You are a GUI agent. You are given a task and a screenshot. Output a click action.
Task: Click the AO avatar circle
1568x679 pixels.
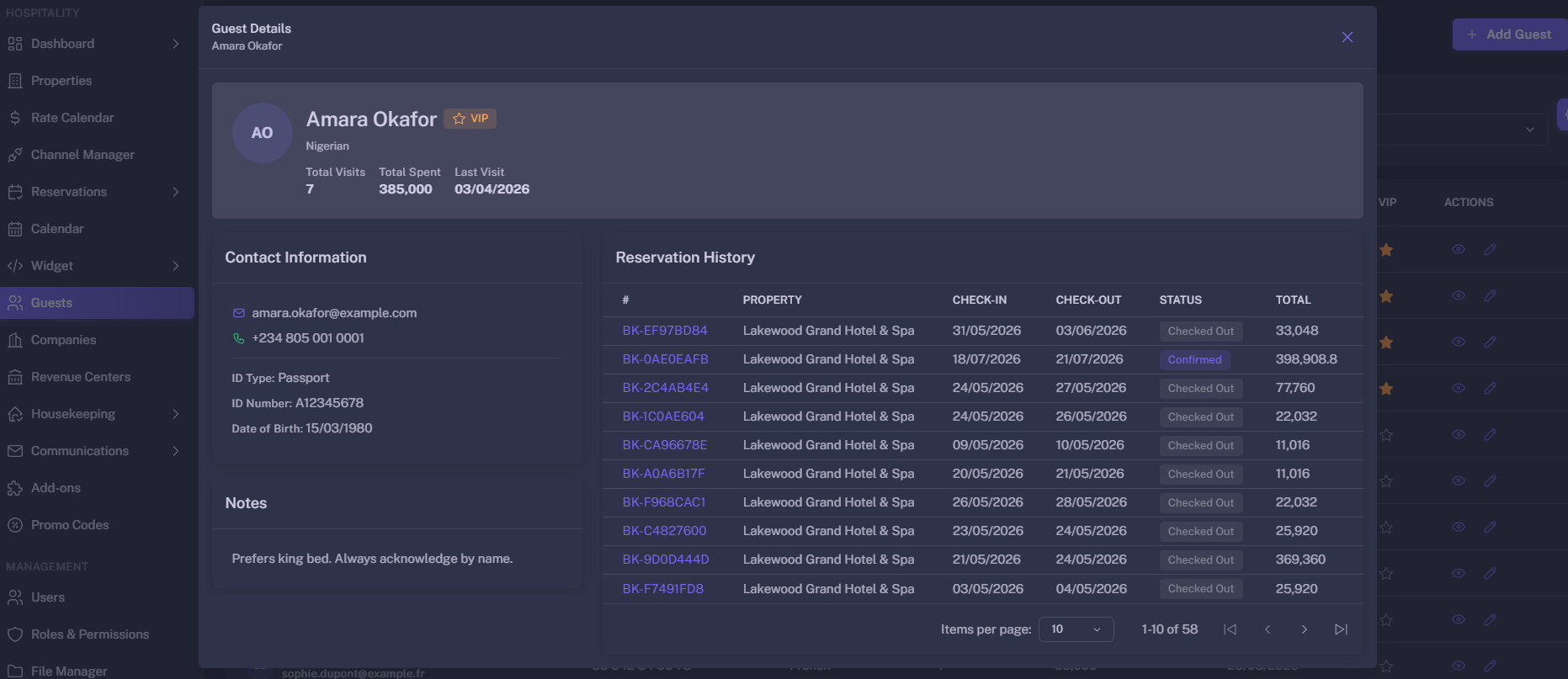(262, 133)
